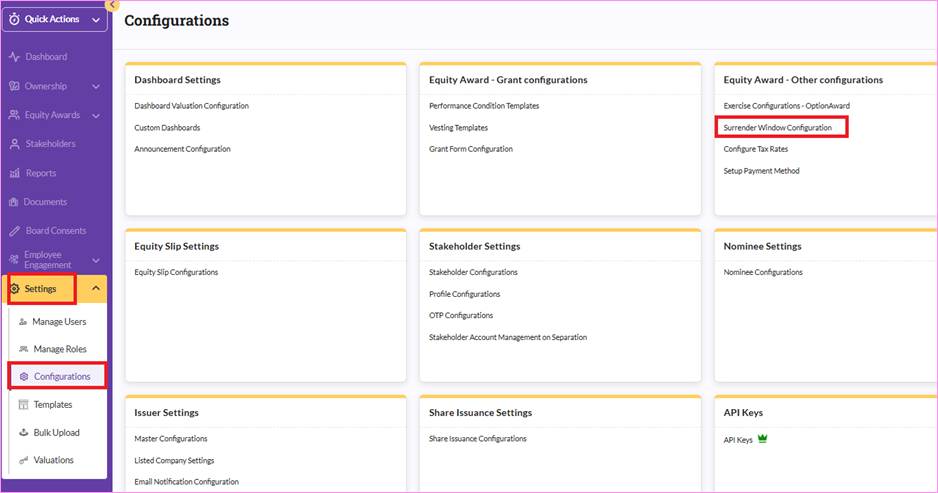Collapse the Settings section chevron

tap(96, 288)
